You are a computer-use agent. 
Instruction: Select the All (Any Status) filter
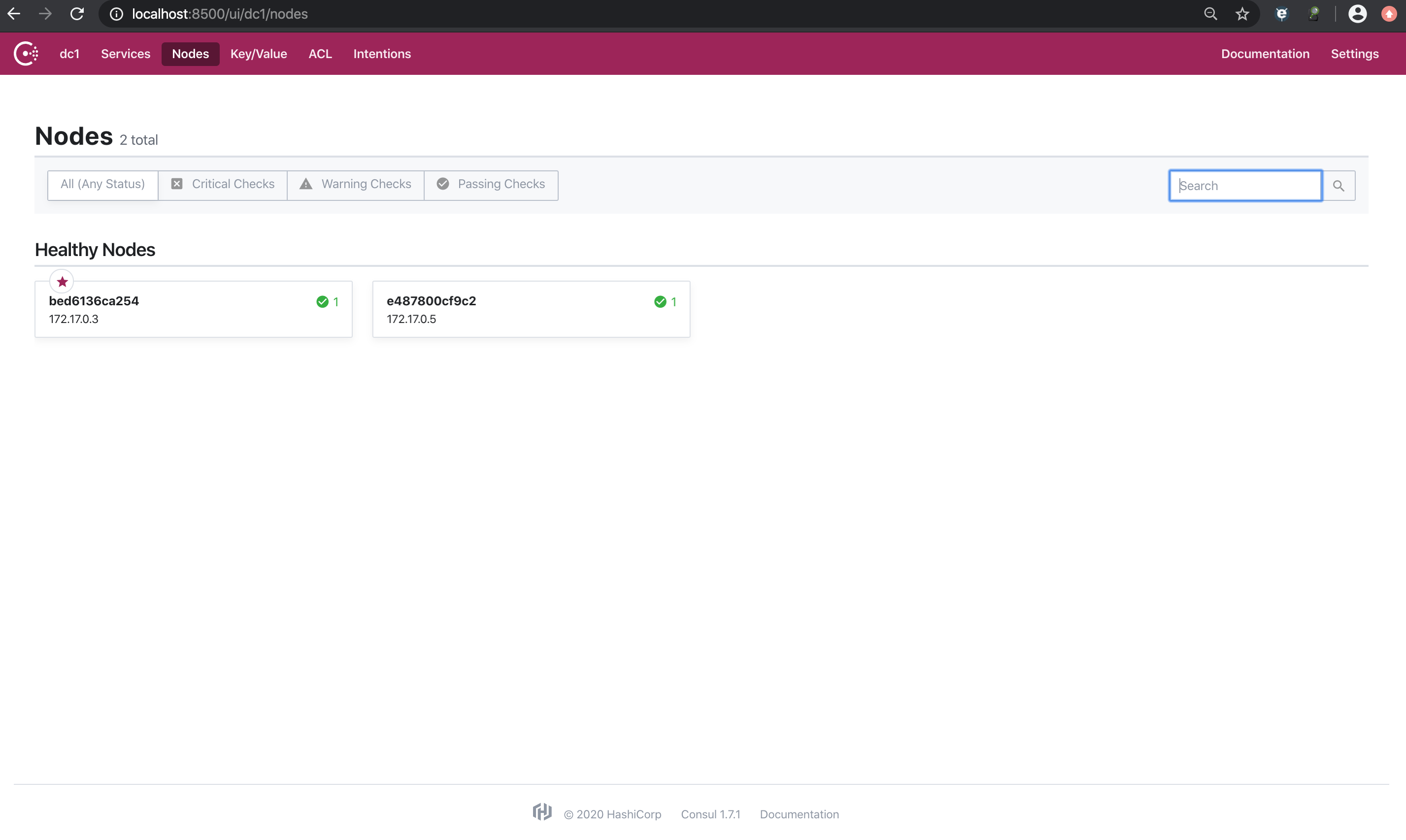point(102,185)
